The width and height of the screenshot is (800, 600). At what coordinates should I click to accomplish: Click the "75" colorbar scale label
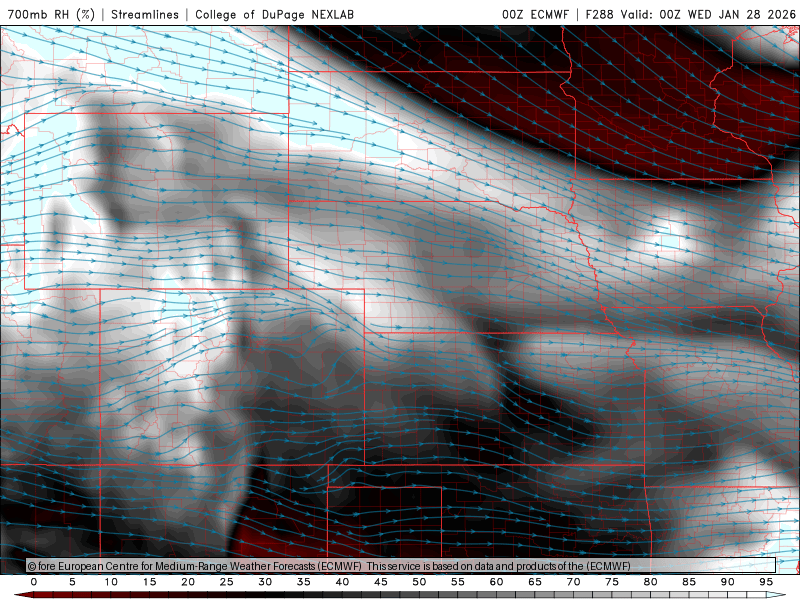(x=612, y=582)
